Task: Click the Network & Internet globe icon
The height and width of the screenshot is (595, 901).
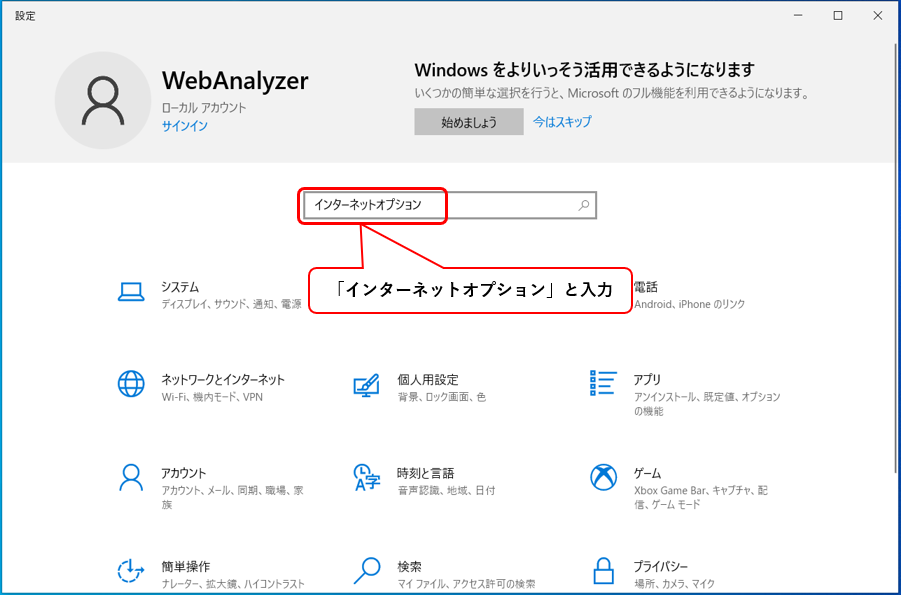Action: (x=131, y=383)
